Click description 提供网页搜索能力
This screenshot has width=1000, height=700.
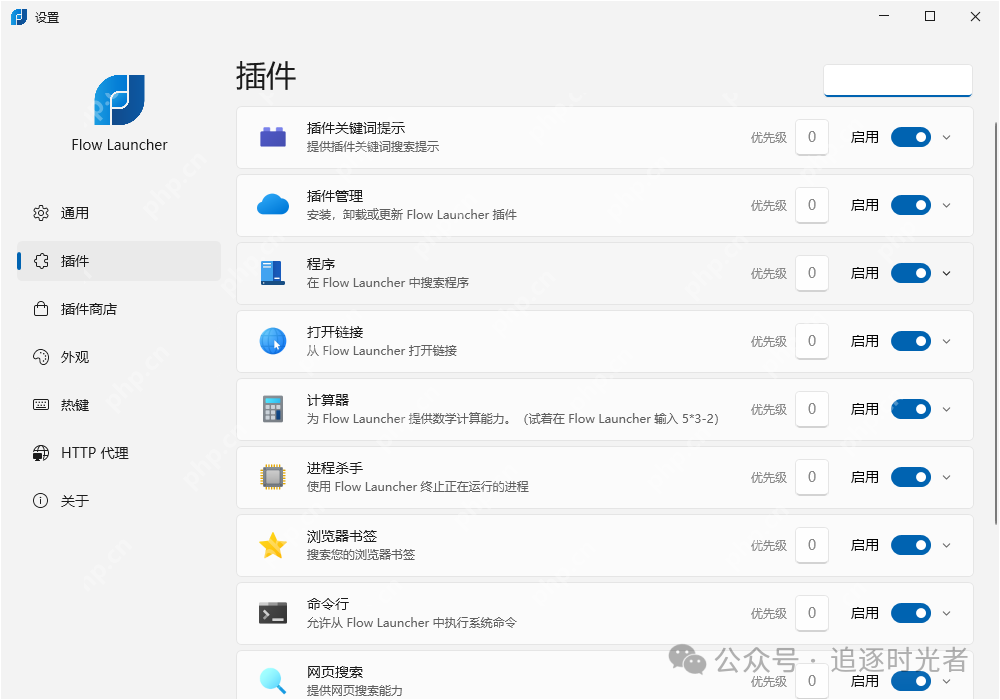coord(355,690)
